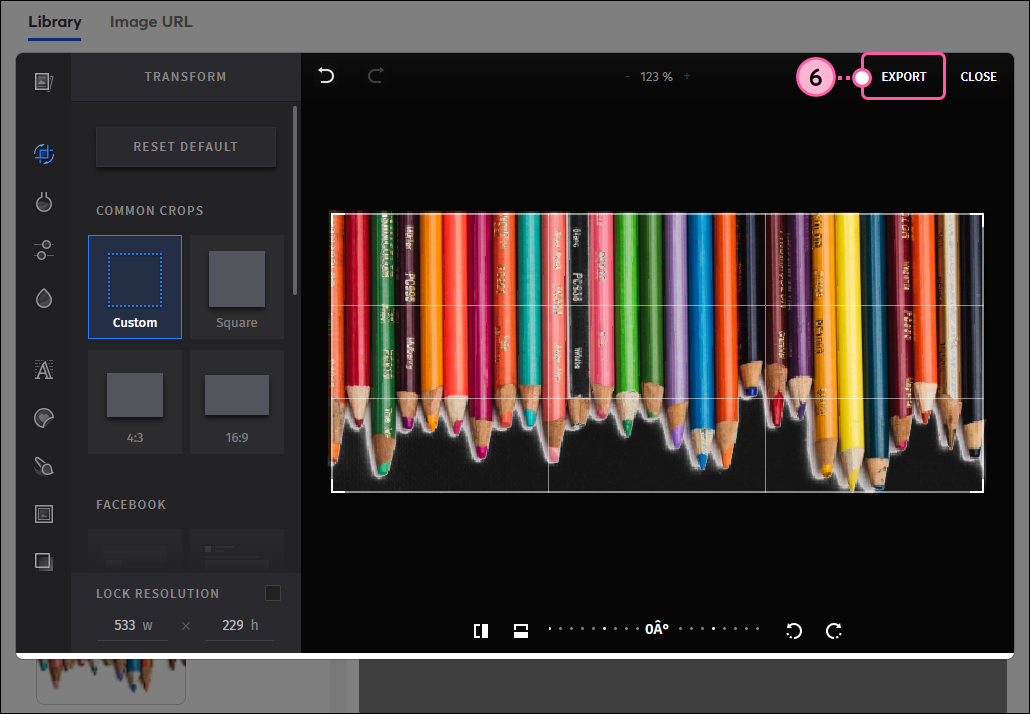Open the Text tool icon
The image size is (1030, 714).
43,370
